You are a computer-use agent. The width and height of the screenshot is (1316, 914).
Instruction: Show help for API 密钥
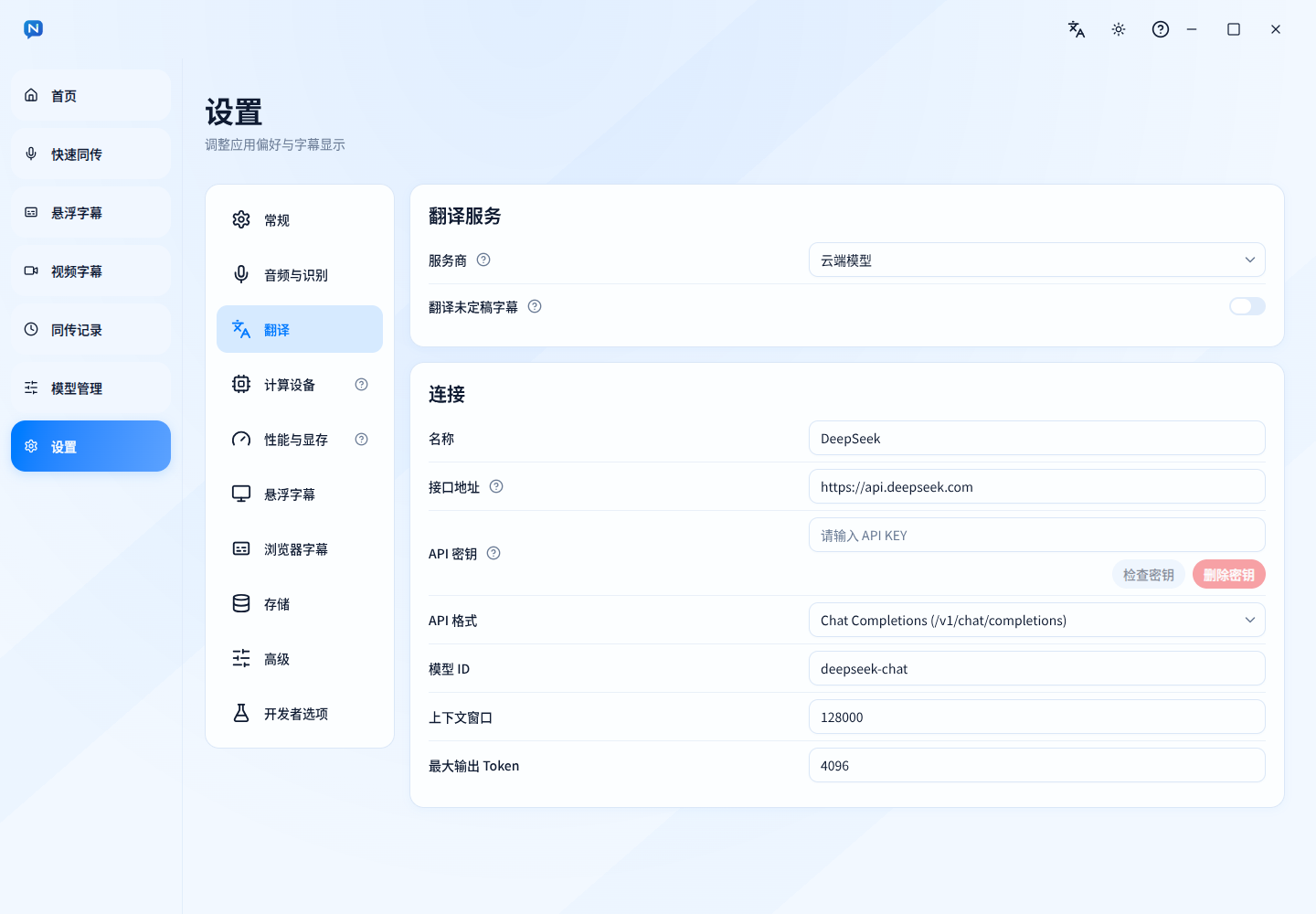click(493, 553)
